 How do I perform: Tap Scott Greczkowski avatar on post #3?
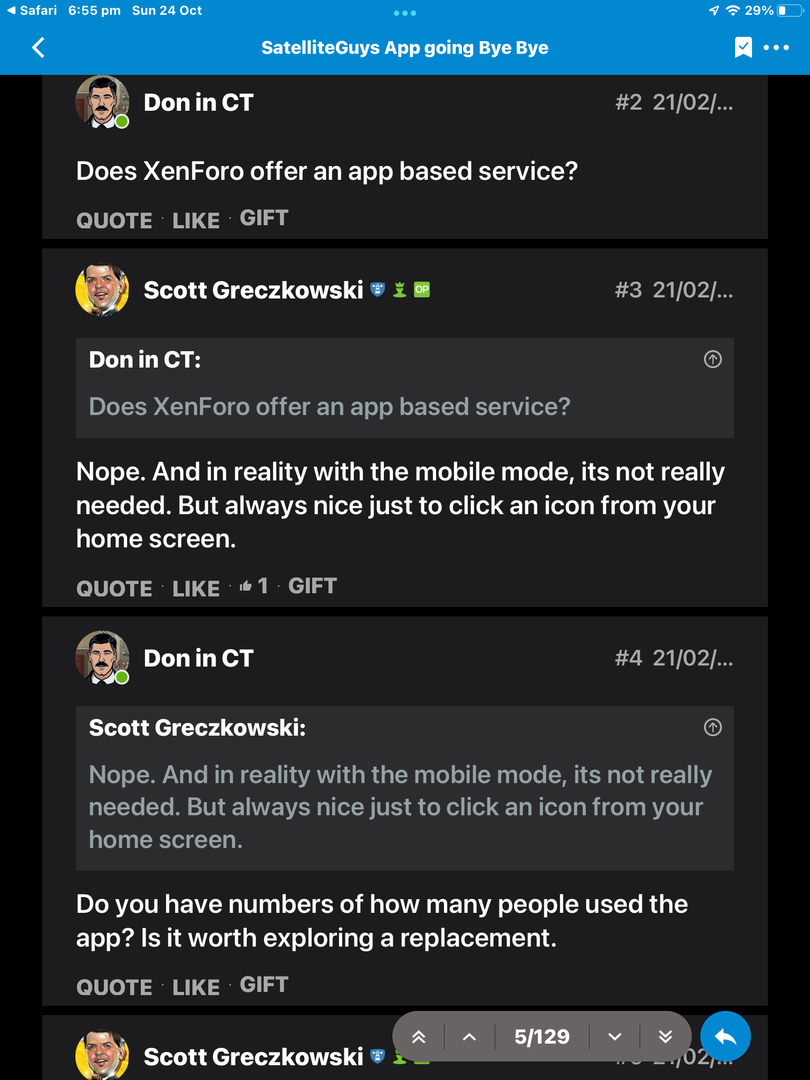tap(102, 290)
